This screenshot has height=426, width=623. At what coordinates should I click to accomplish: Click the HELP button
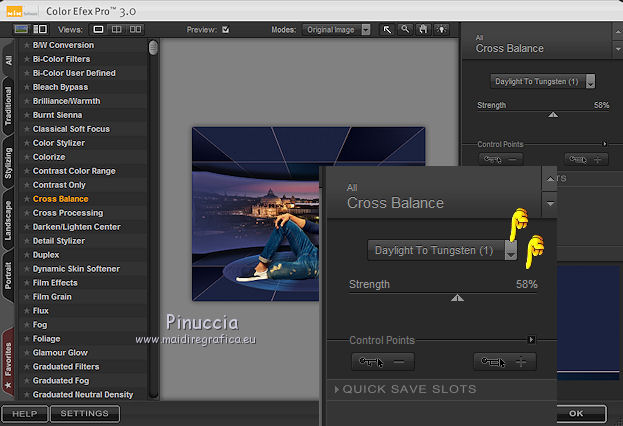pos(25,414)
